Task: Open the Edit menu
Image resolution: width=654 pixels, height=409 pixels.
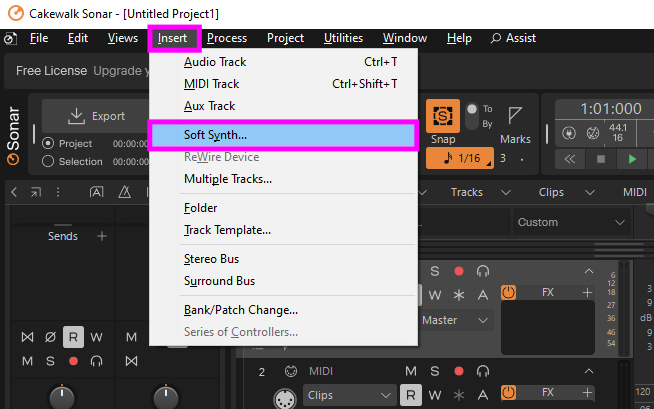Action: pyautogui.click(x=78, y=38)
